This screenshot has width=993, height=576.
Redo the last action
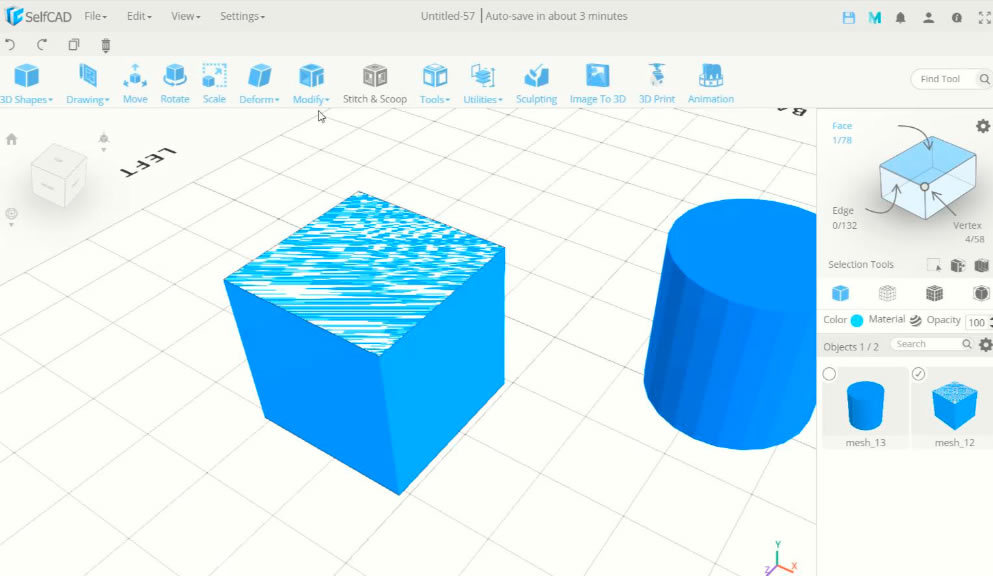point(42,44)
